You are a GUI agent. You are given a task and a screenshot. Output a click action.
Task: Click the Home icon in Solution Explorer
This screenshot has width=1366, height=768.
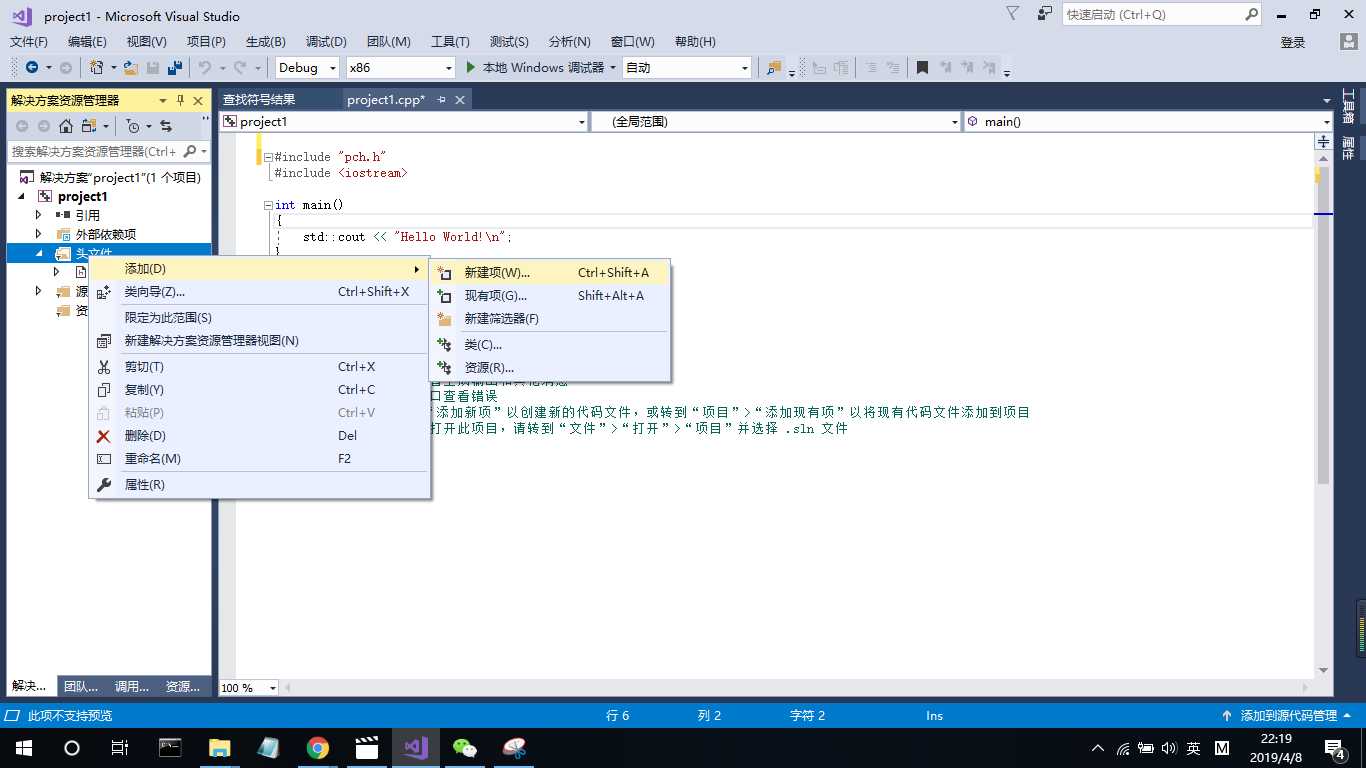click(66, 126)
